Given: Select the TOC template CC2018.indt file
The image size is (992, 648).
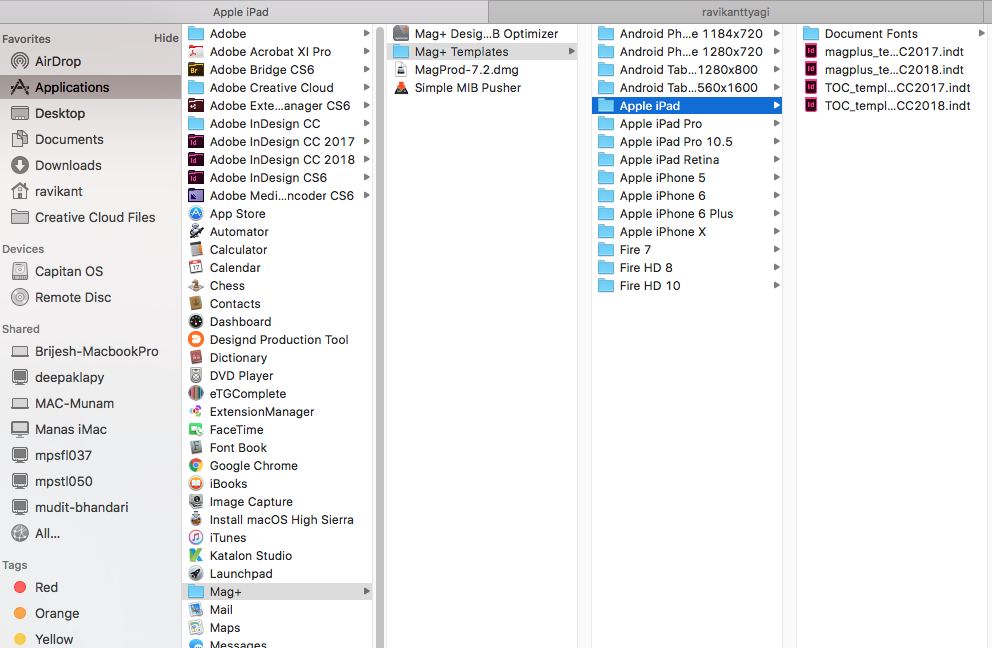Looking at the screenshot, I should pos(893,106).
